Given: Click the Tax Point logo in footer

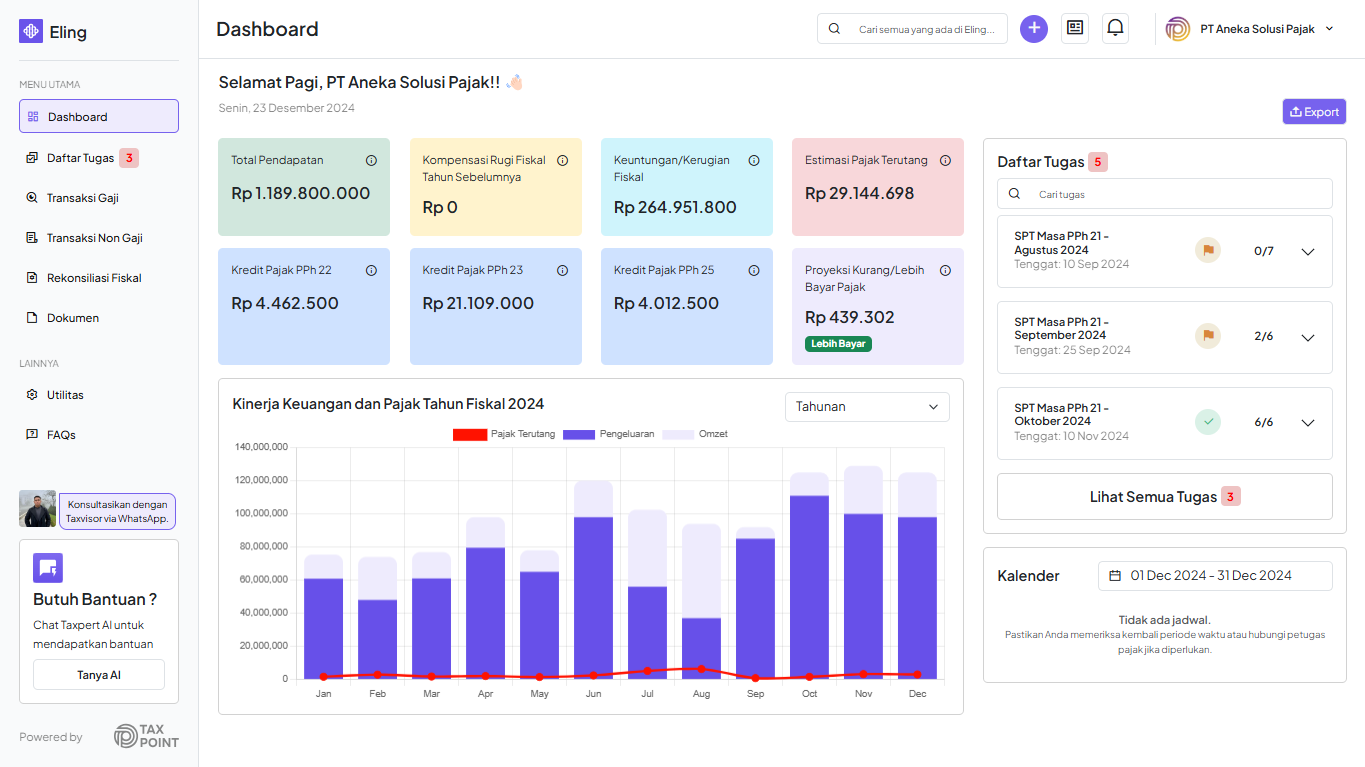Looking at the screenshot, I should (146, 736).
